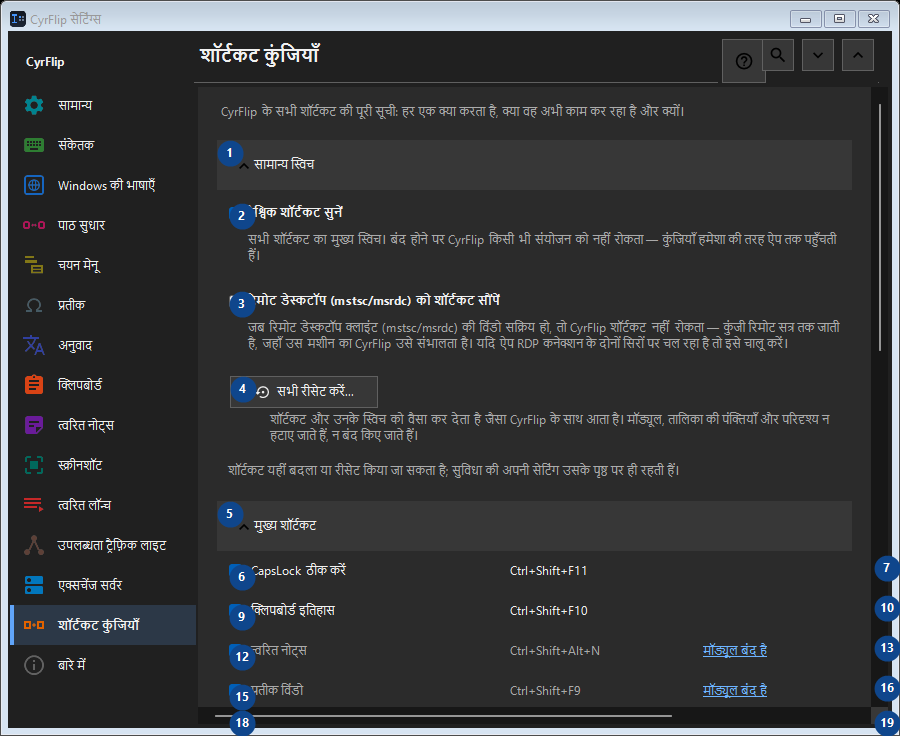Click the पाठ सुधार sidebar icon
900x736 pixels.
point(34,225)
